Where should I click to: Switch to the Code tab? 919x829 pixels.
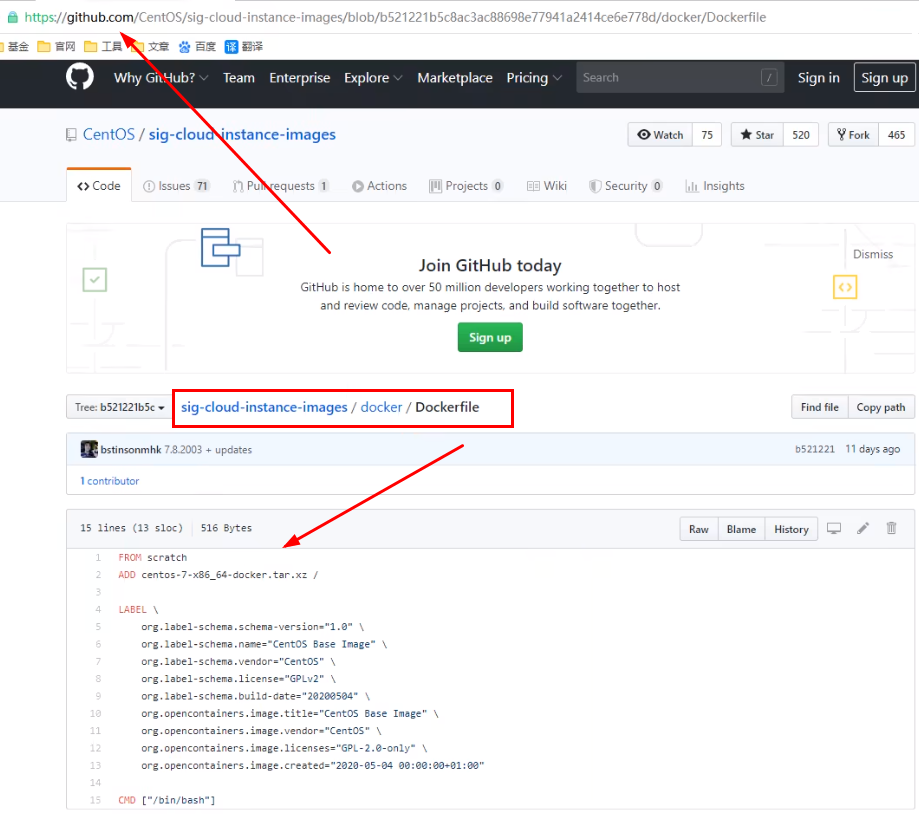coord(98,186)
